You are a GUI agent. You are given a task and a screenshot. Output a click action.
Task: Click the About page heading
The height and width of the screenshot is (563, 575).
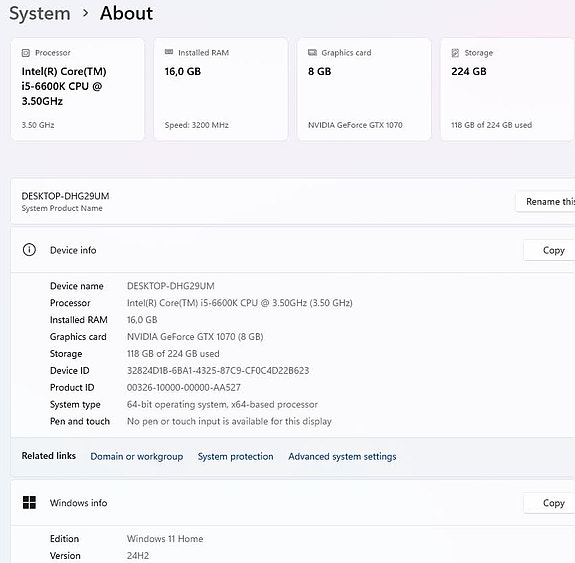click(x=127, y=13)
